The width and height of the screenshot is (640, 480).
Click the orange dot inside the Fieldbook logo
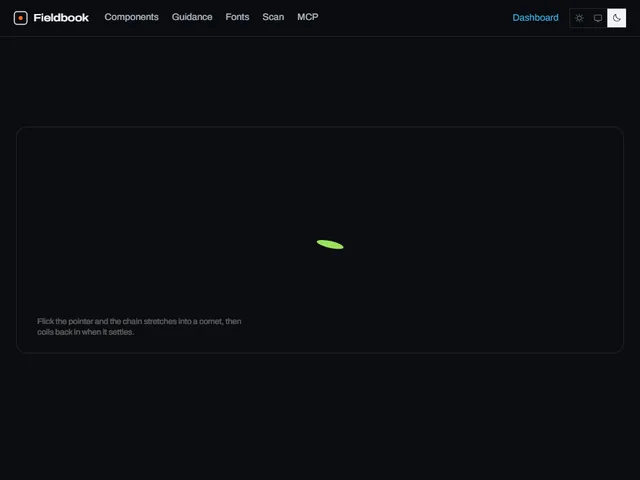[20, 18]
